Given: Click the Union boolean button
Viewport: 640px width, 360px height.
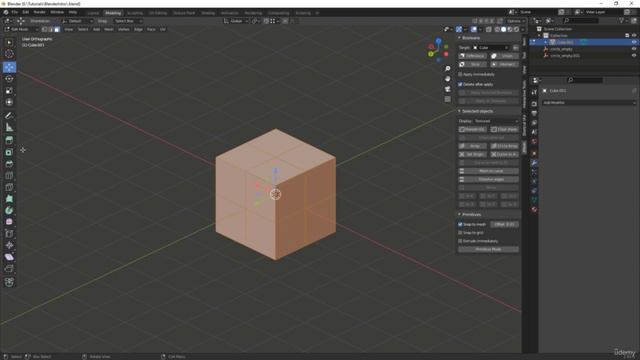Looking at the screenshot, I should tap(504, 56).
